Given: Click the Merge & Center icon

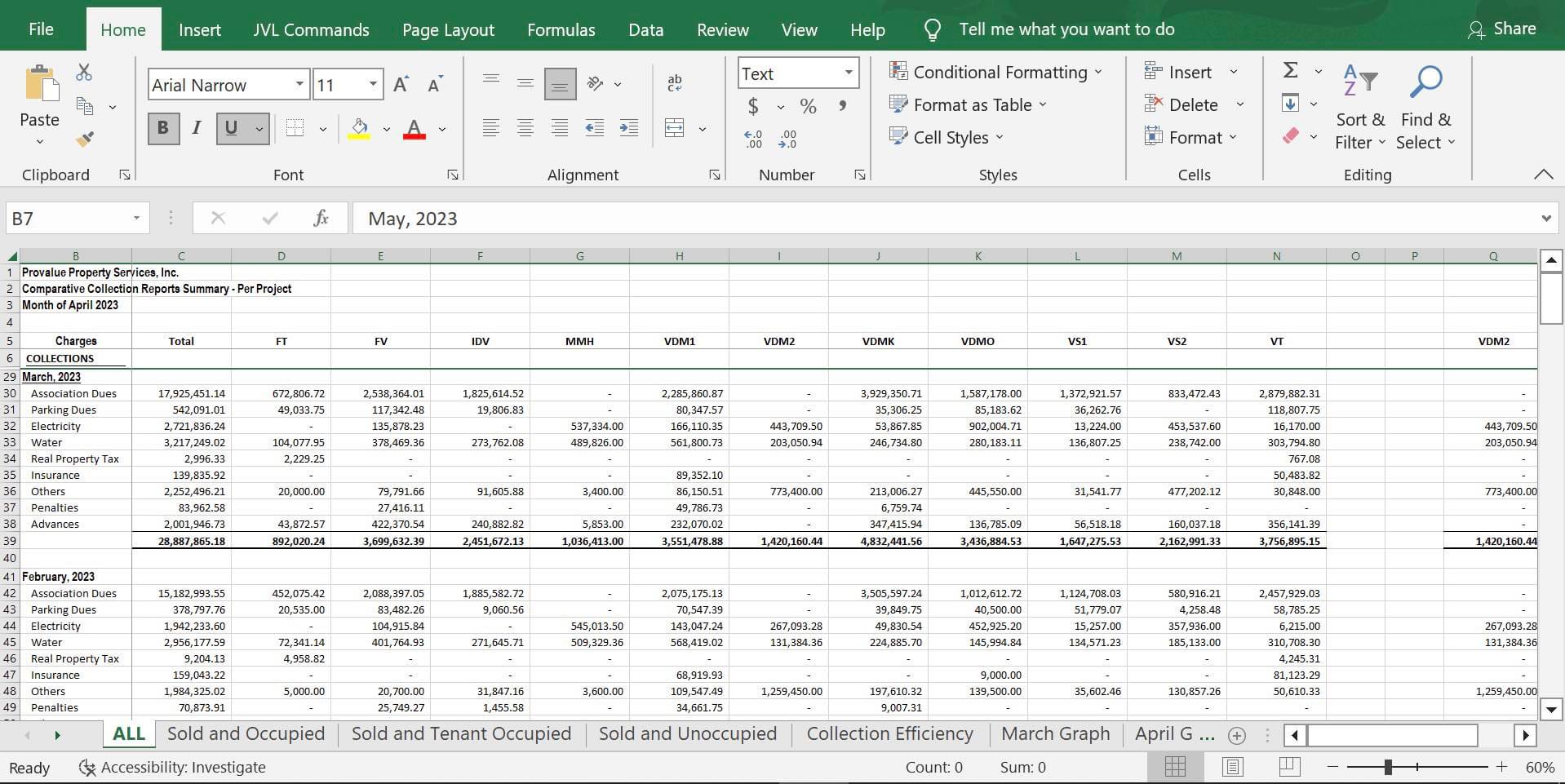Looking at the screenshot, I should pyautogui.click(x=675, y=128).
